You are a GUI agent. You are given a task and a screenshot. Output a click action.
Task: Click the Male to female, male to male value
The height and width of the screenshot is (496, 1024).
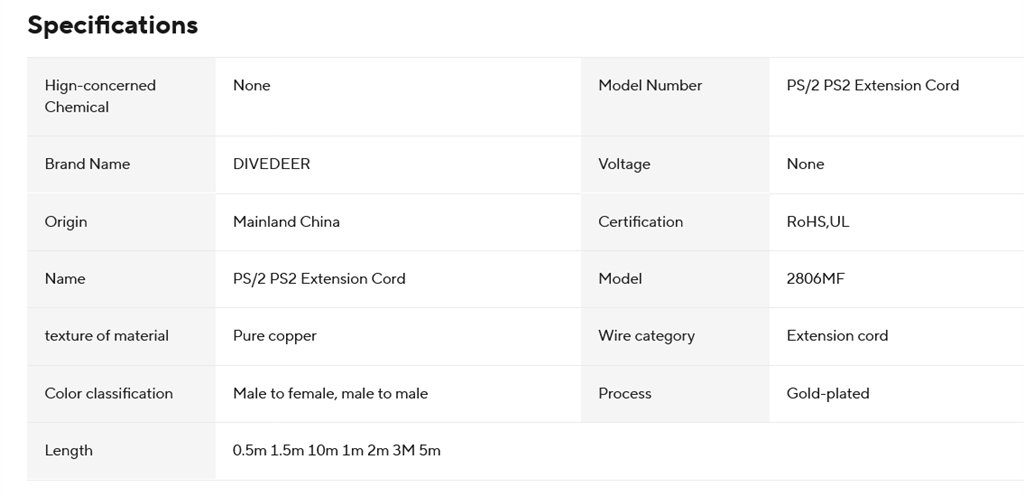tap(330, 394)
